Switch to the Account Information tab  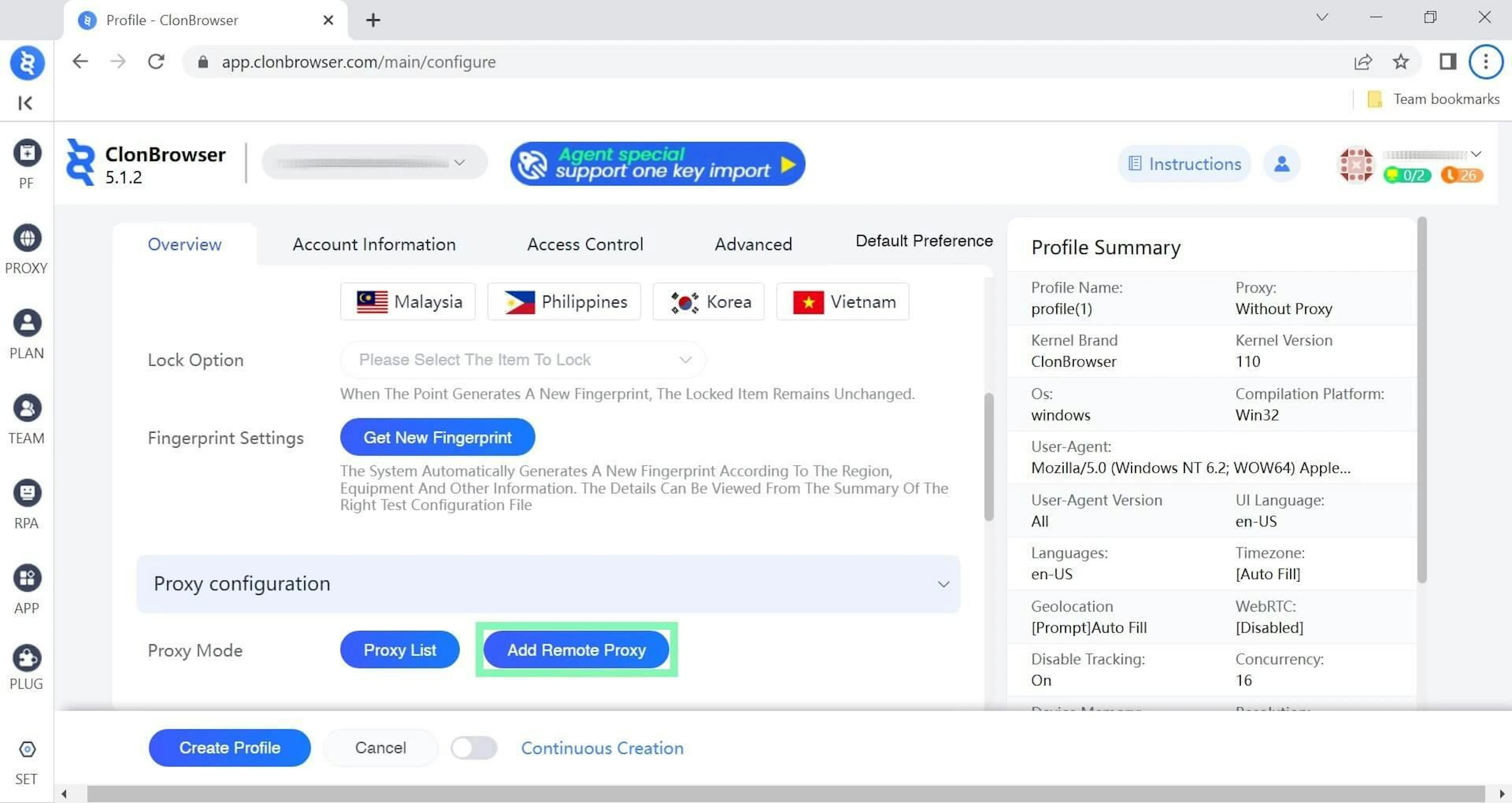(x=374, y=244)
